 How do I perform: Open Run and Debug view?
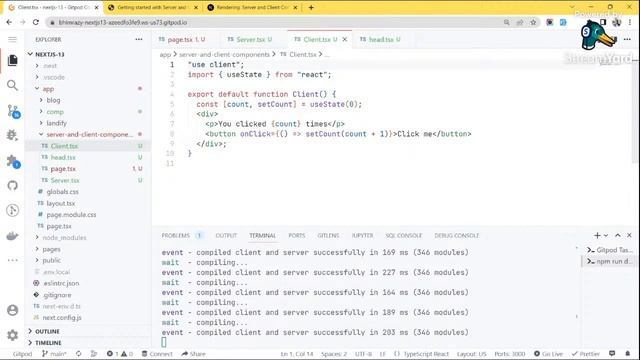(13, 135)
